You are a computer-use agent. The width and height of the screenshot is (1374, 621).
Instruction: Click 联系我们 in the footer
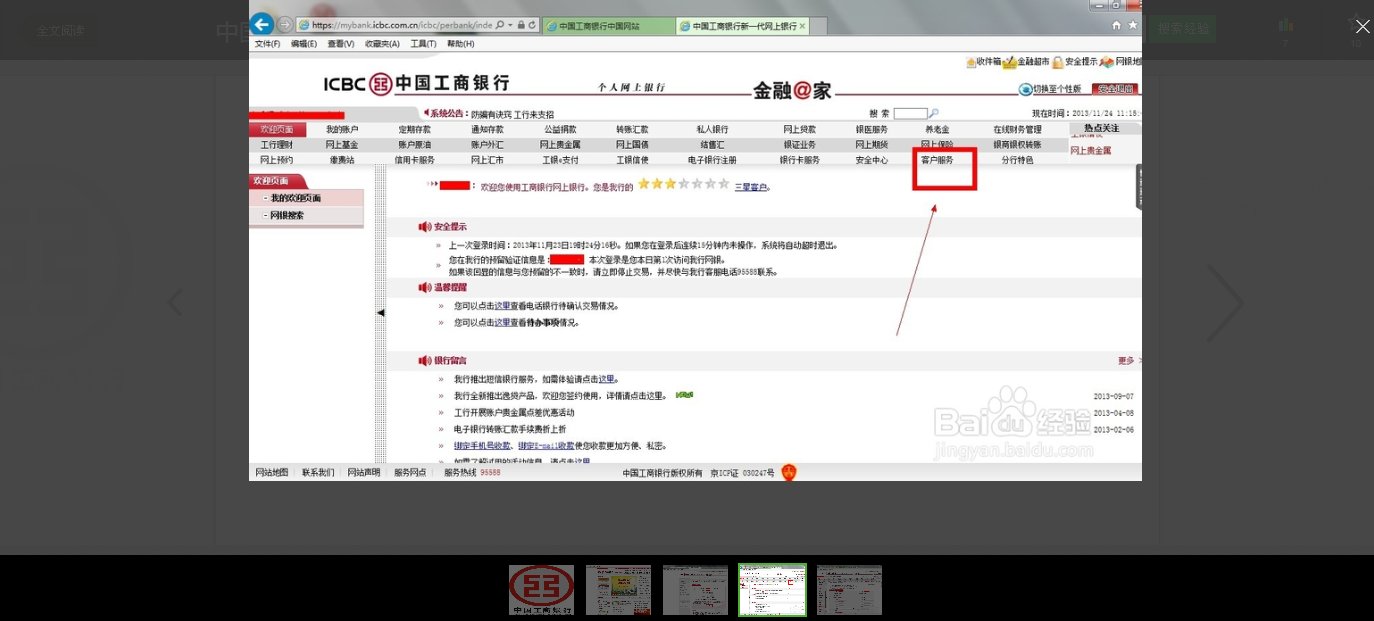(318, 472)
